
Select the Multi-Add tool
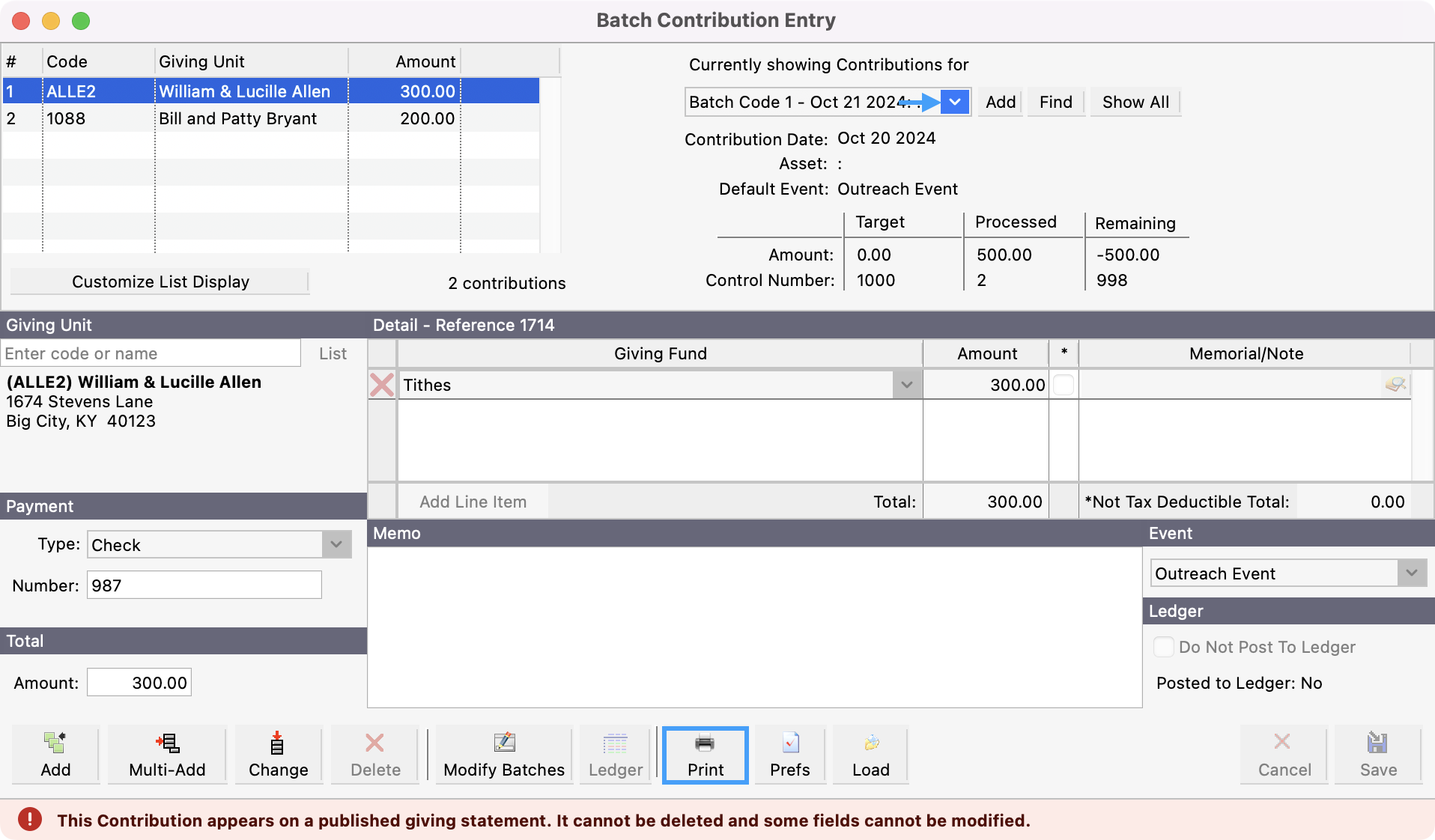click(166, 754)
